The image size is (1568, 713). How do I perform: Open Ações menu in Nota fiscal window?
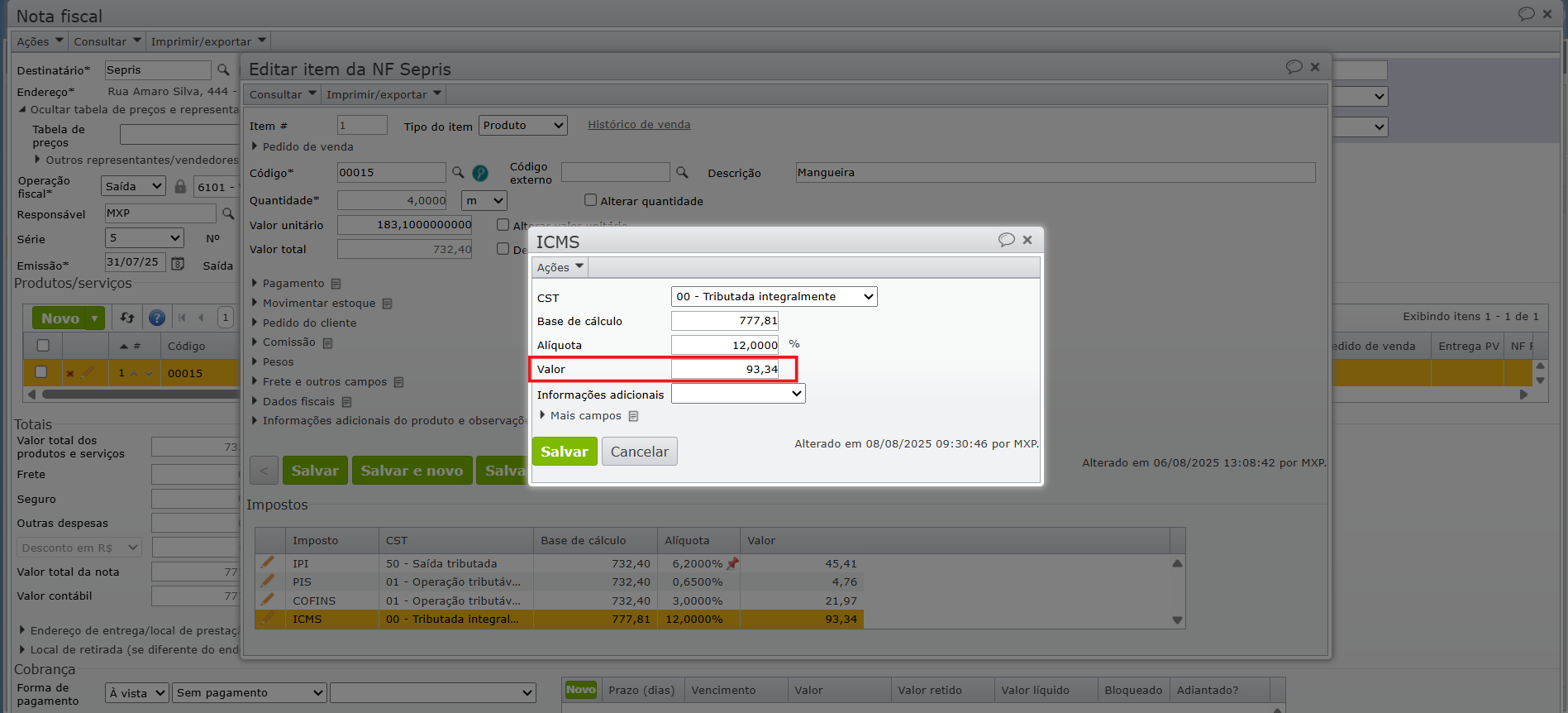point(40,41)
